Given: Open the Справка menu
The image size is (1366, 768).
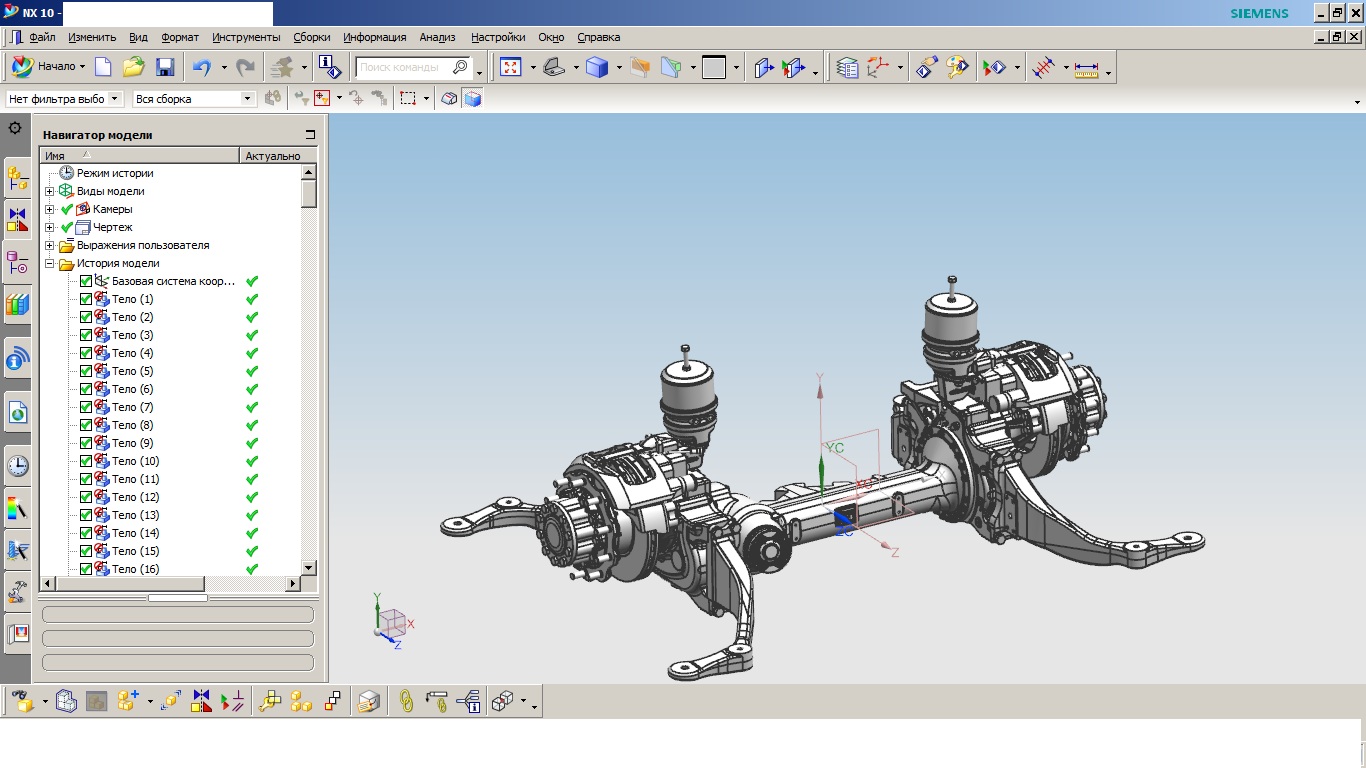Looking at the screenshot, I should pos(598,37).
